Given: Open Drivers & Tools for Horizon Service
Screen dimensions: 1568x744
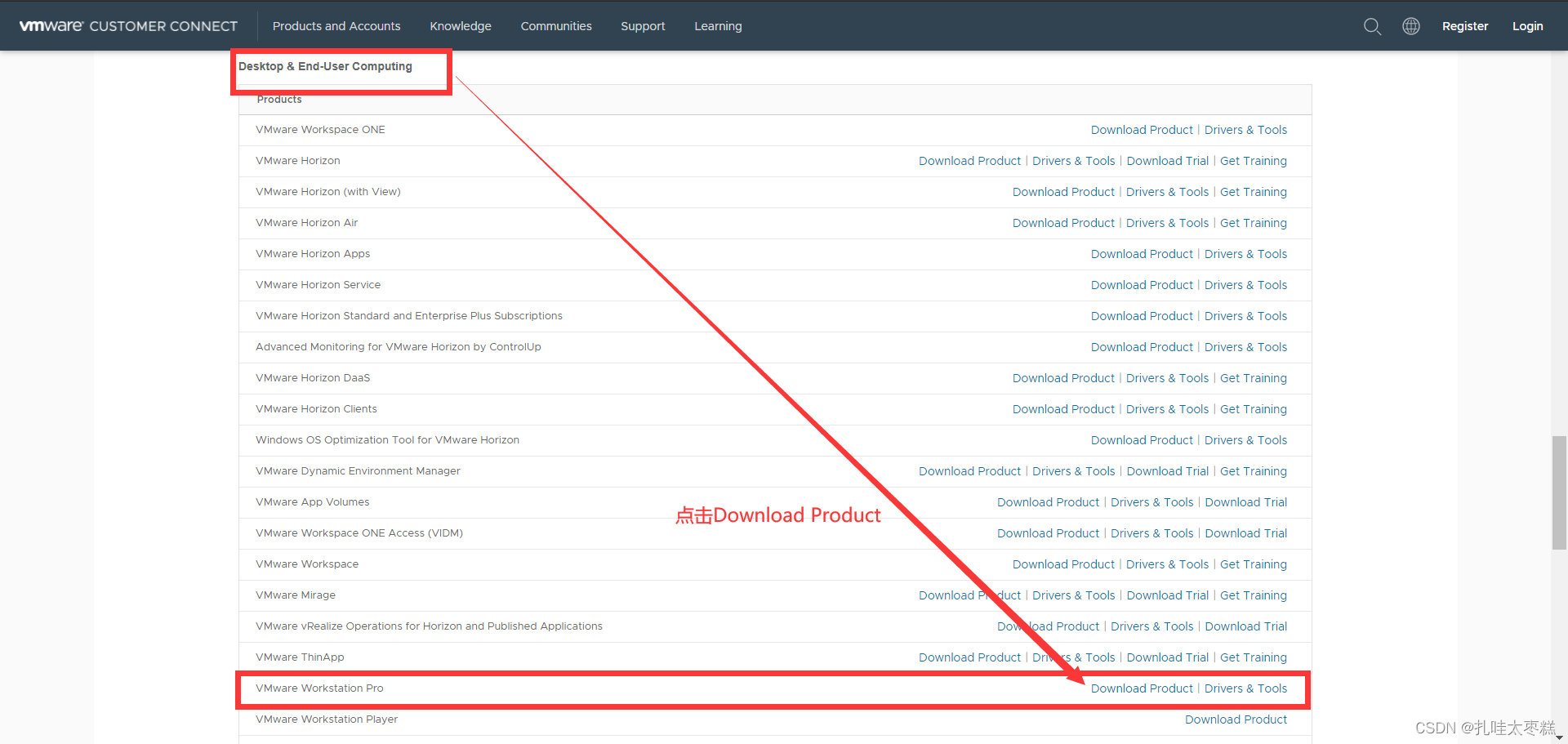Looking at the screenshot, I should tap(1245, 285).
